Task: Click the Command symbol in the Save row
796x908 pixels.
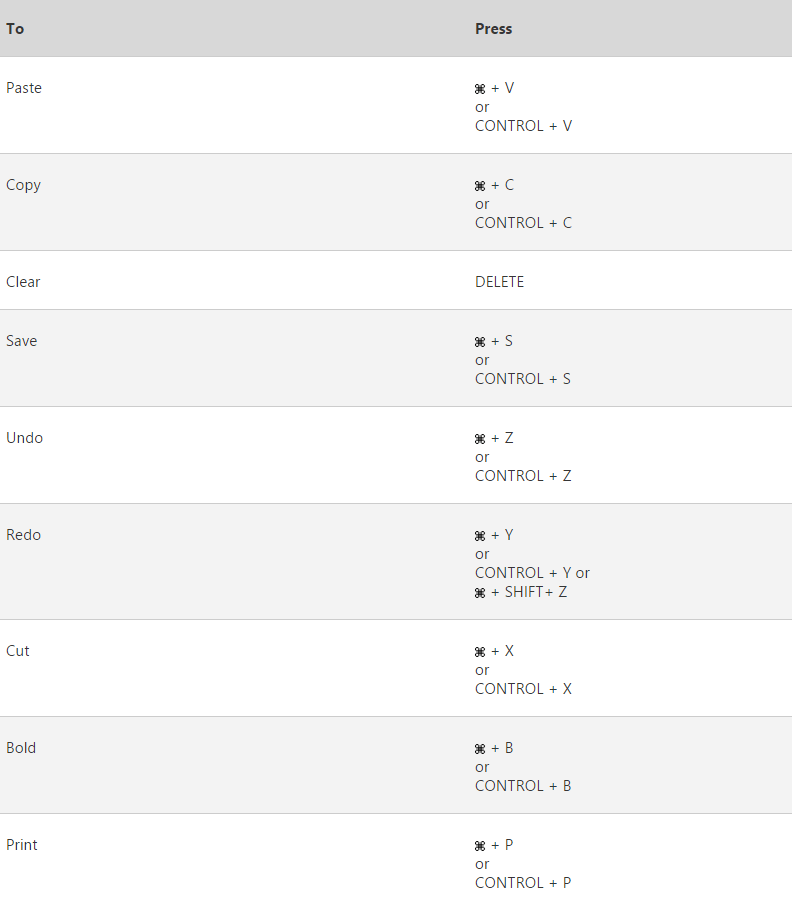Action: [480, 342]
